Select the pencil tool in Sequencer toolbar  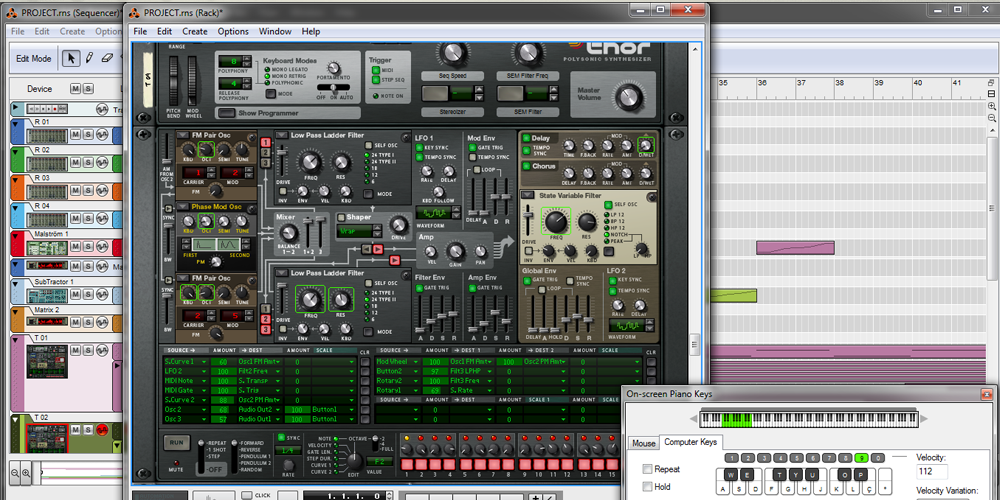click(x=89, y=58)
